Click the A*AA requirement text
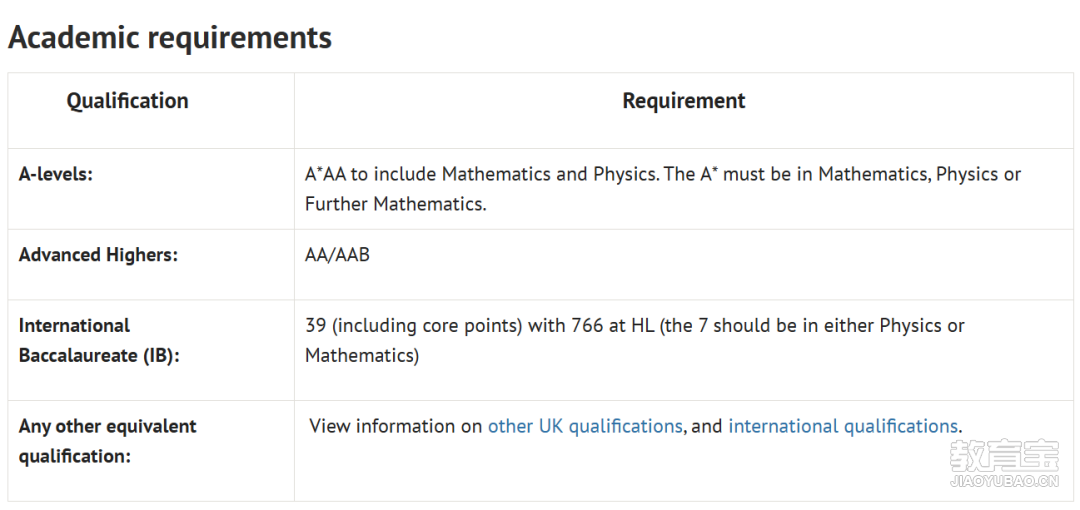Screen dimensions: 1080x510 click(x=663, y=189)
